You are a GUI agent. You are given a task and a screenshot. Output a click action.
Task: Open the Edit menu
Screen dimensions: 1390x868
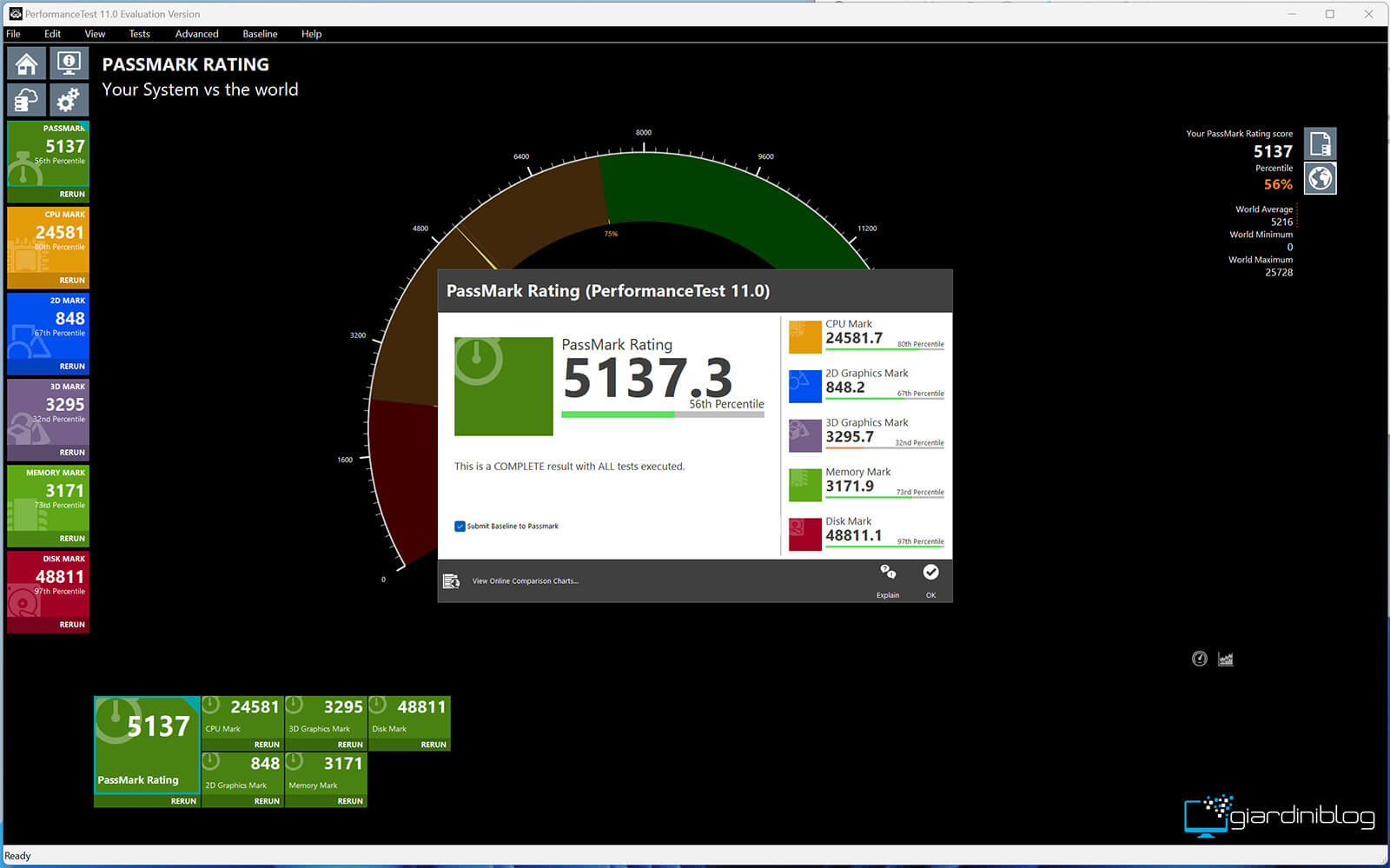coord(53,34)
